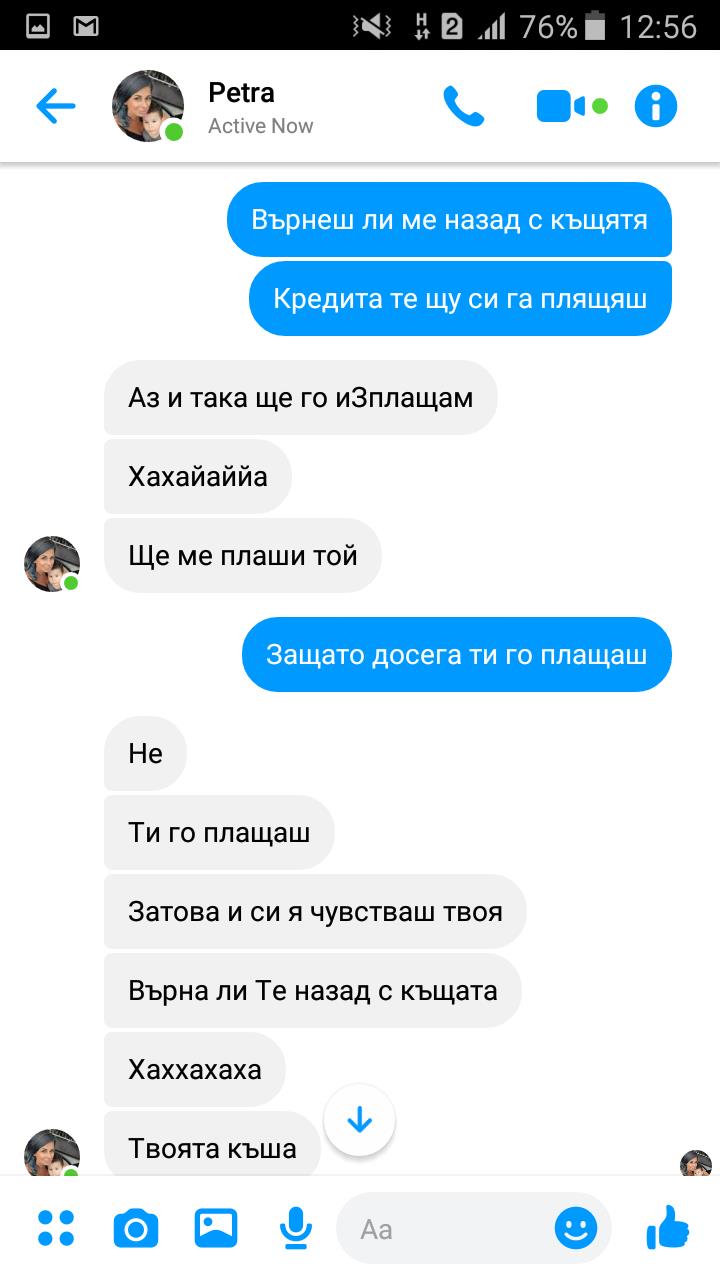Tap the Gmail notification icon in status bar
This screenshot has width=720, height=1280.
point(86,27)
